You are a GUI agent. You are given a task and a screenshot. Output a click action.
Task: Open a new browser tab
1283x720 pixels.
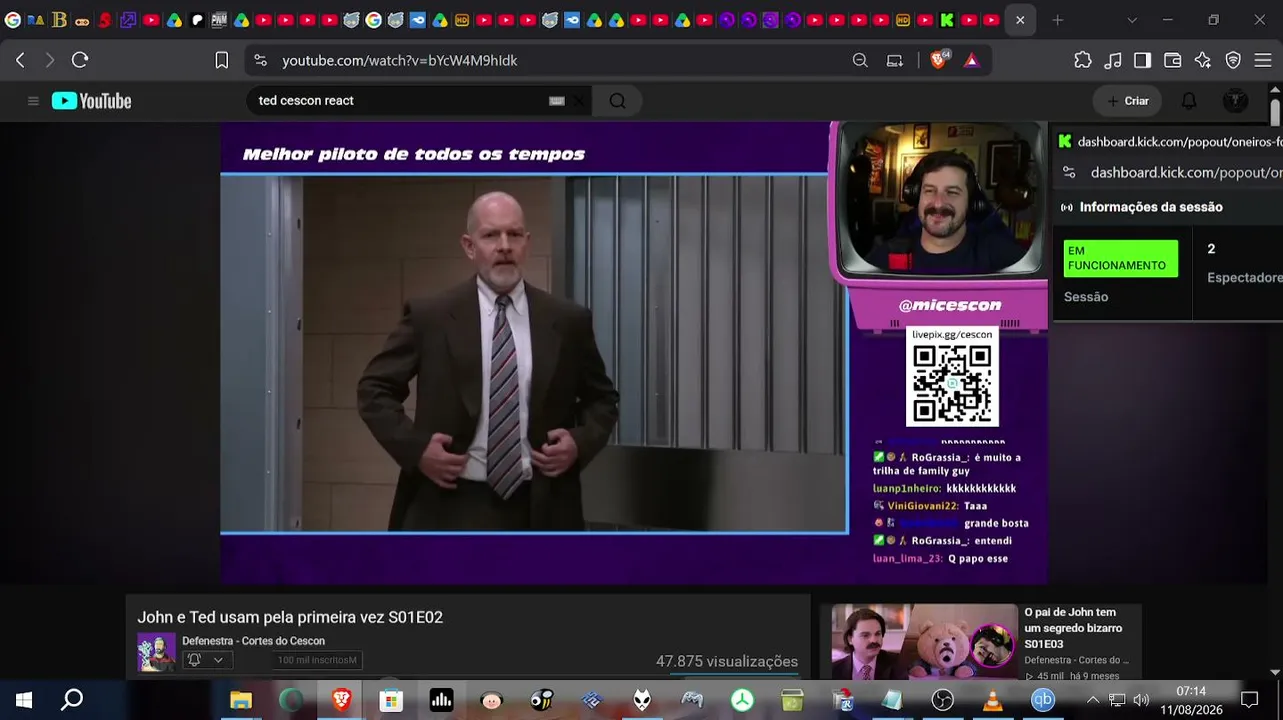pyautogui.click(x=1057, y=20)
